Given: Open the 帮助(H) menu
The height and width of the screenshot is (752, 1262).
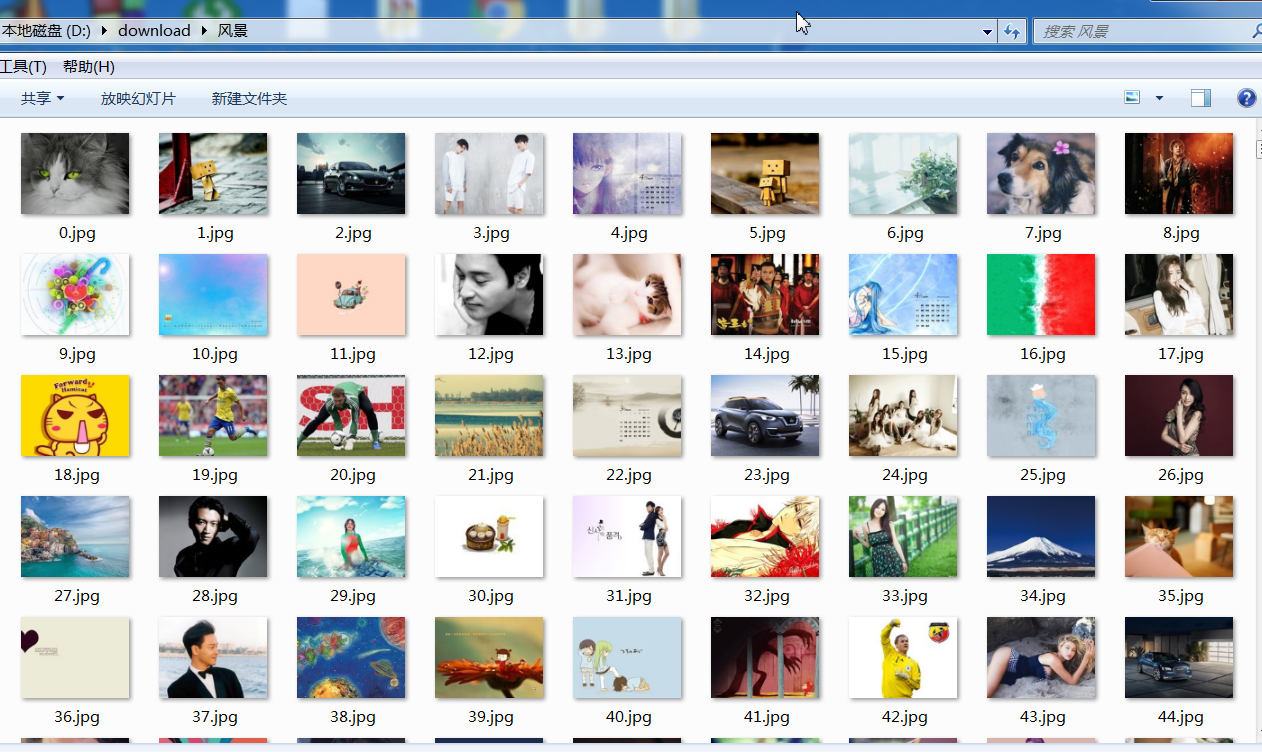Looking at the screenshot, I should [x=89, y=67].
